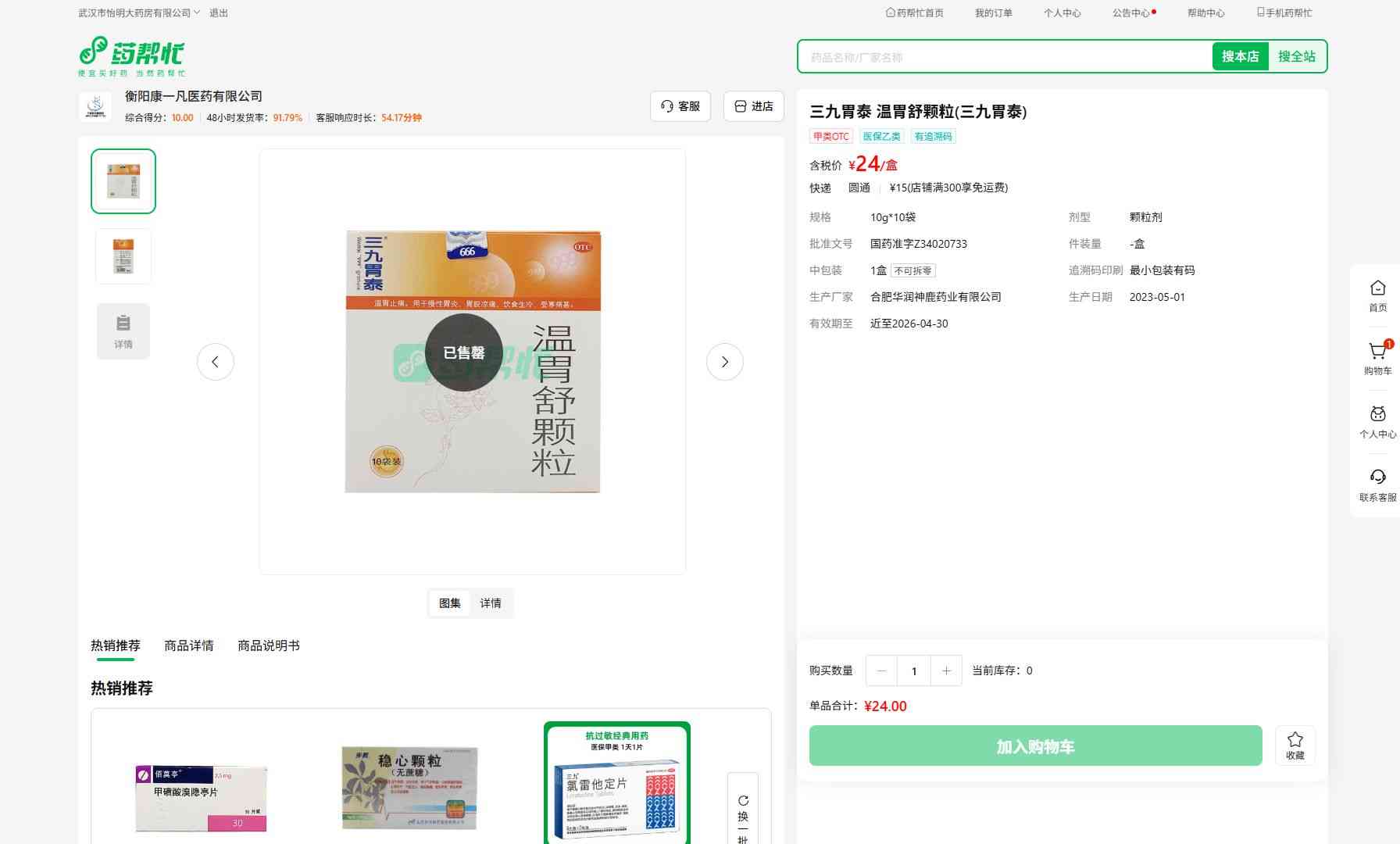Decrease purchase quantity with minus button

[882, 671]
